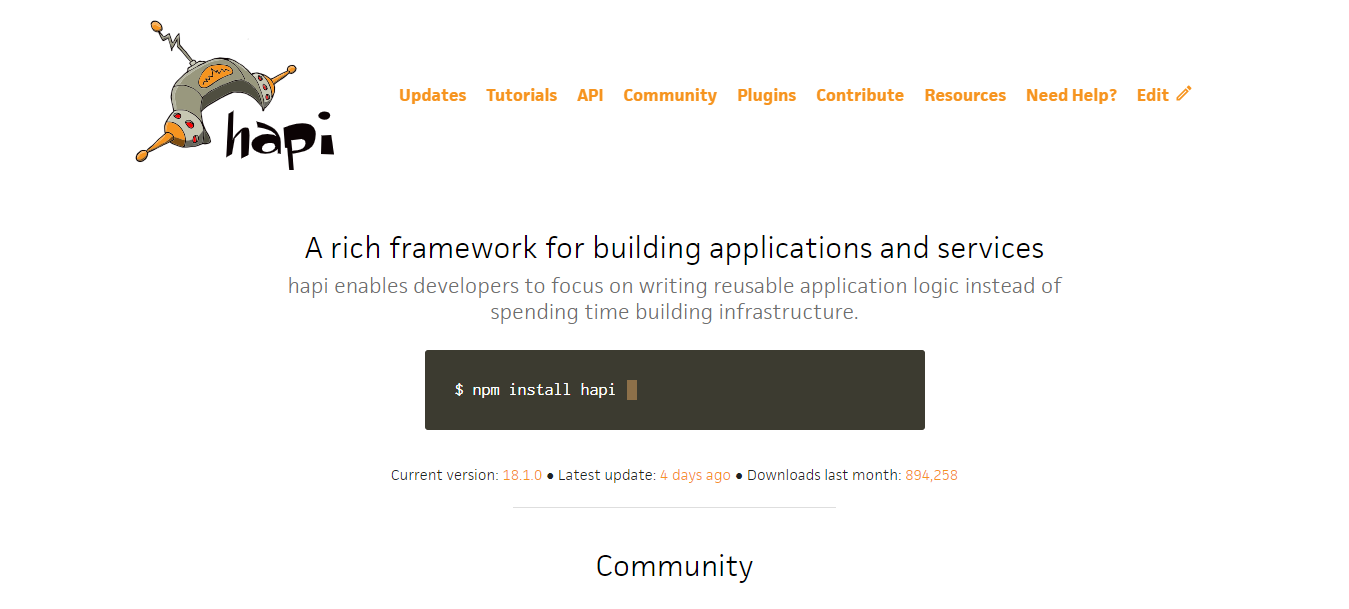Click the 'Current version:' label

pyautogui.click(x=445, y=475)
